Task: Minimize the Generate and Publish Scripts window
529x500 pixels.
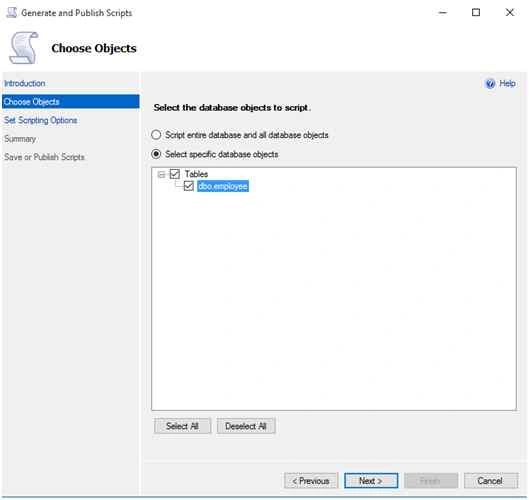Action: 443,12
